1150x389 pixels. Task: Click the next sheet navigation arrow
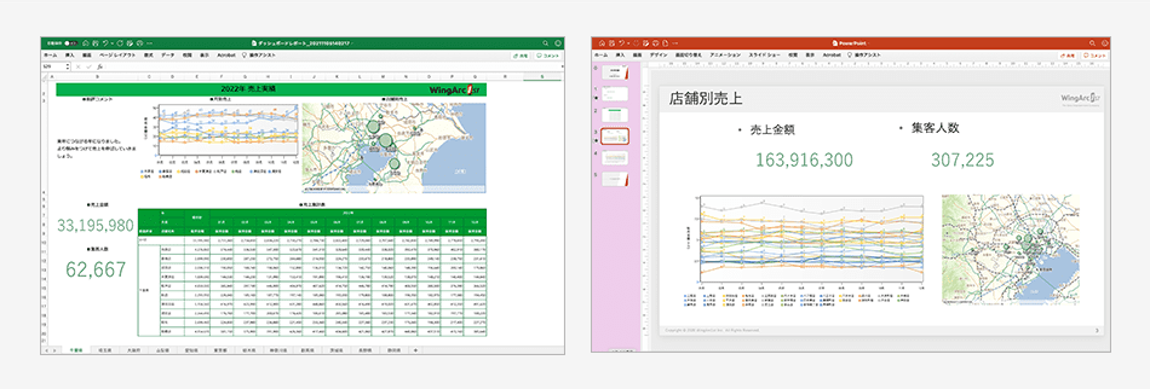click(x=54, y=351)
